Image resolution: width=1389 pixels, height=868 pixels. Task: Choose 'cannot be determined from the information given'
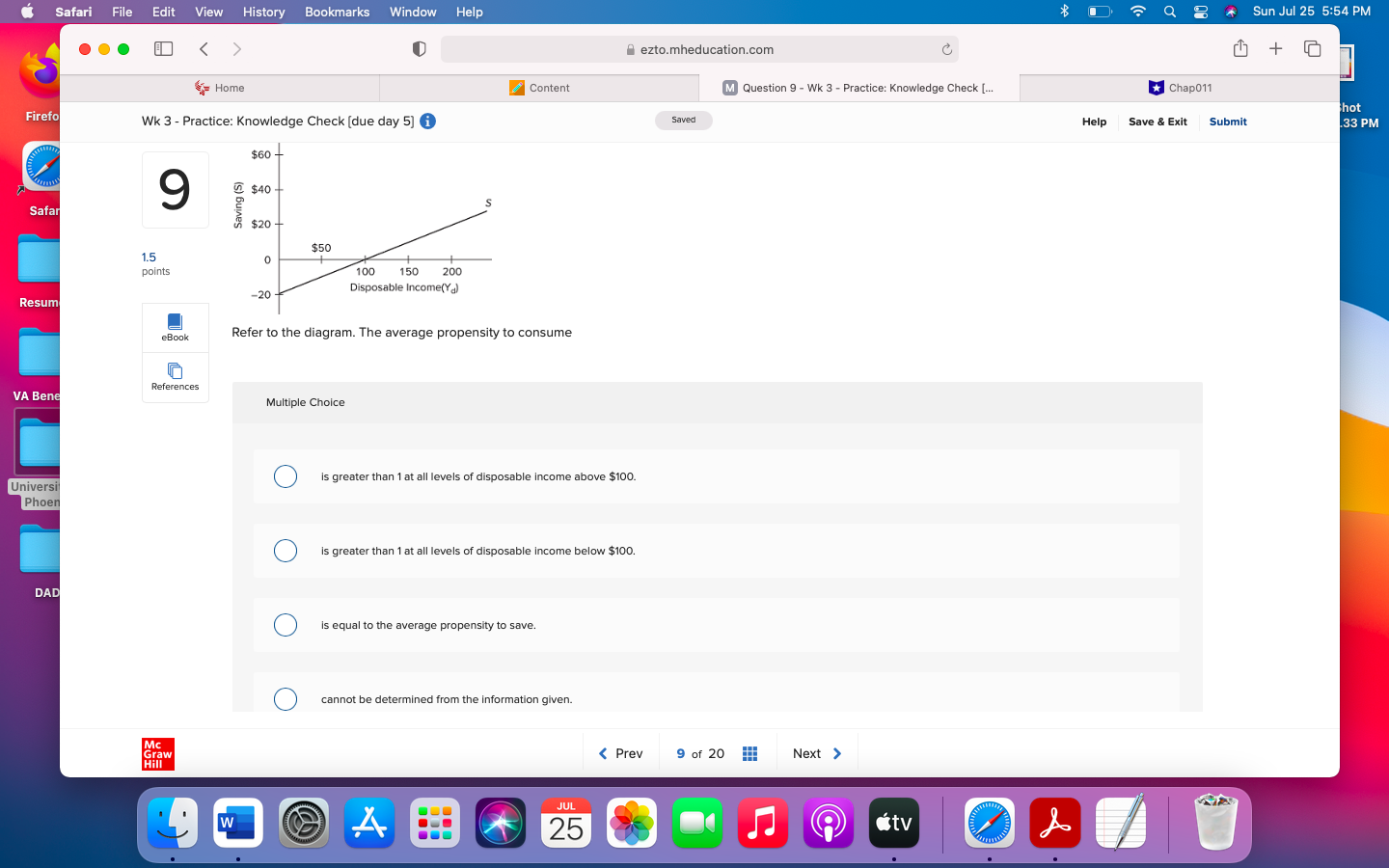pos(286,699)
